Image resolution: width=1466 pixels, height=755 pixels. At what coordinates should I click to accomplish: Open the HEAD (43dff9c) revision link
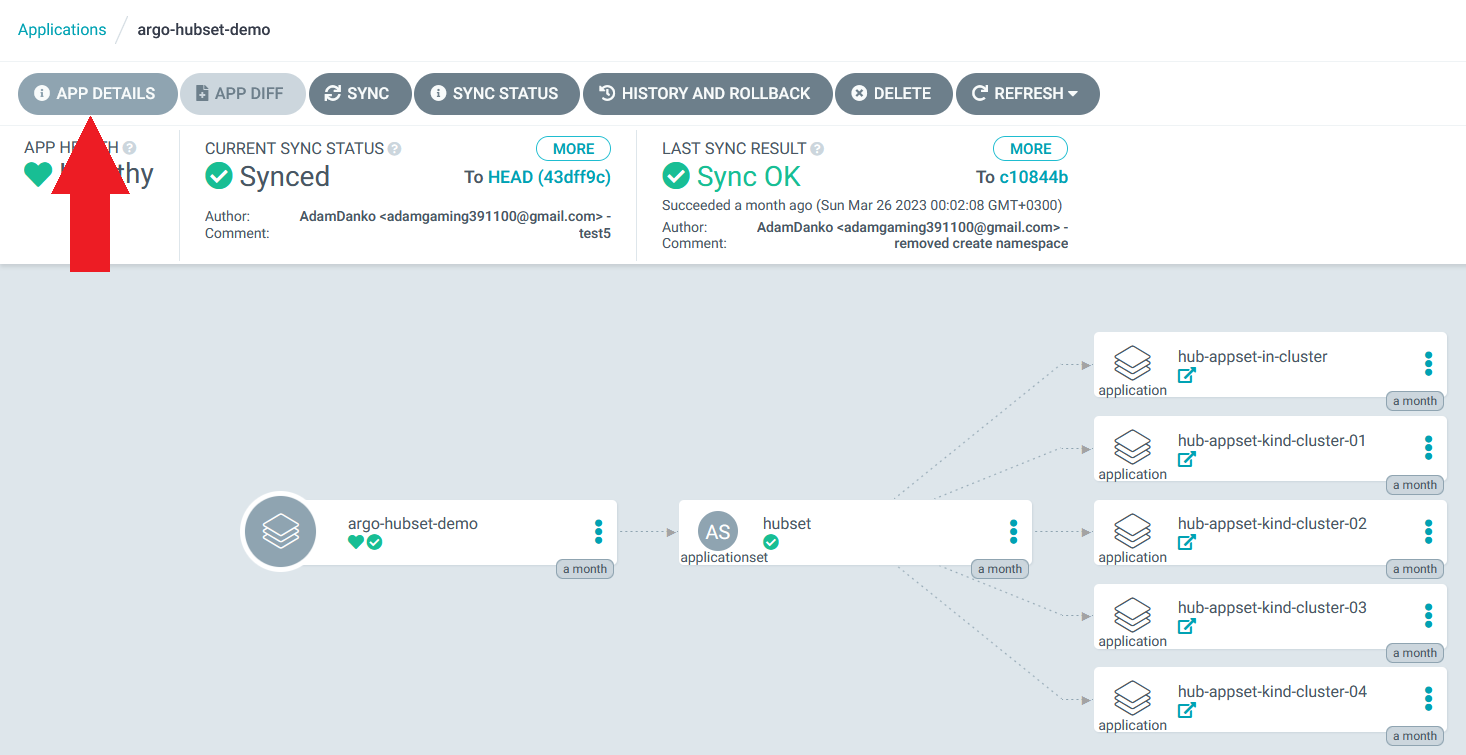pos(549,177)
